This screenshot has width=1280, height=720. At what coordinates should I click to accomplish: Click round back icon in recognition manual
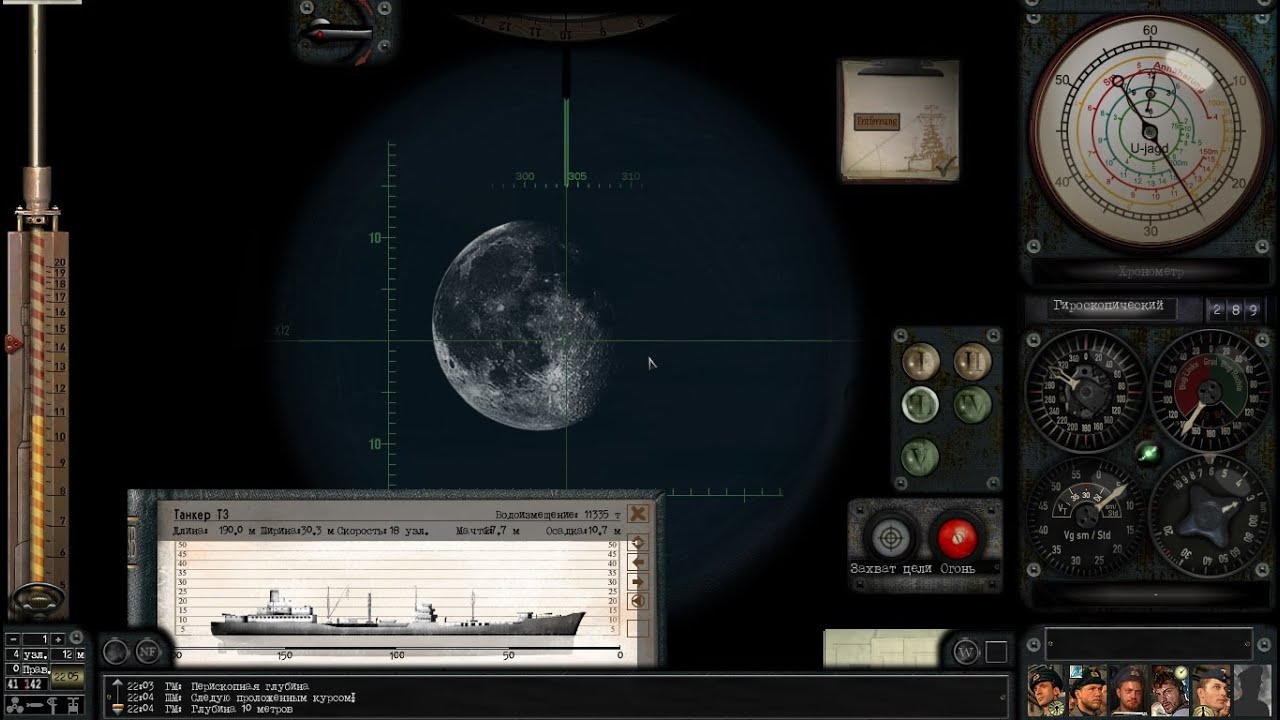tap(638, 601)
